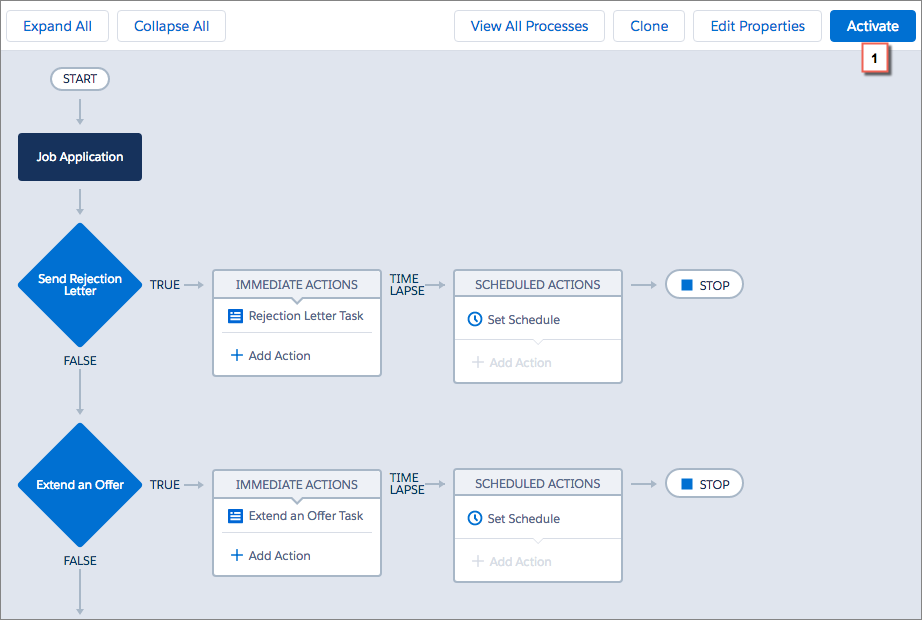Click the Extend an Offer Task list icon
This screenshot has height=620, width=922.
click(x=235, y=516)
